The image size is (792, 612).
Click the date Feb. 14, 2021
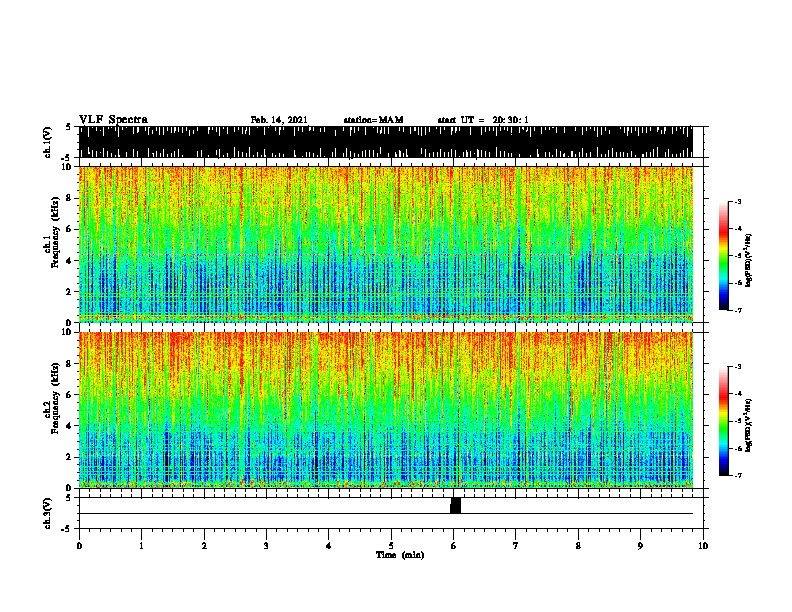[x=279, y=120]
